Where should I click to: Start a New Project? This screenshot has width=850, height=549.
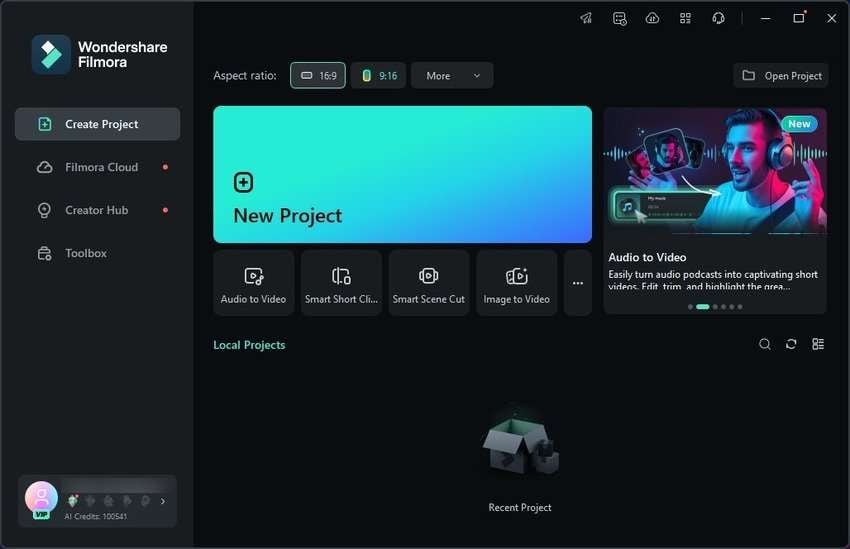tap(402, 175)
